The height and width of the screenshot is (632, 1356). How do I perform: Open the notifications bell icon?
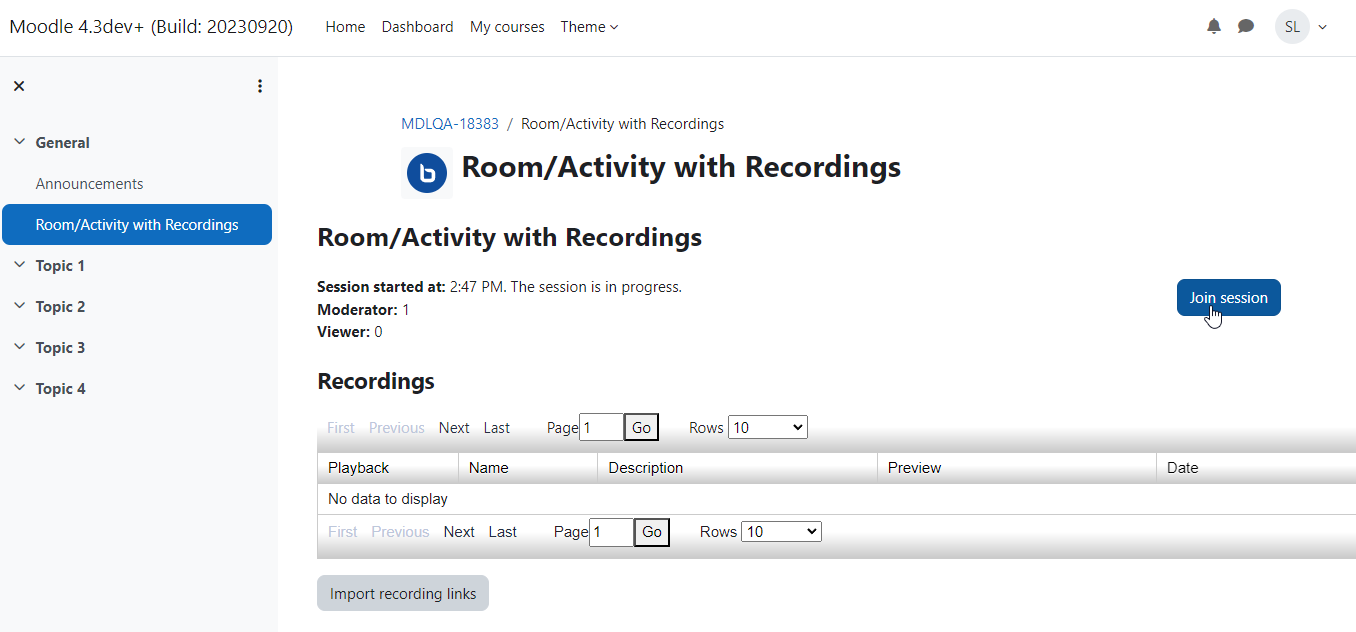pos(1214,27)
